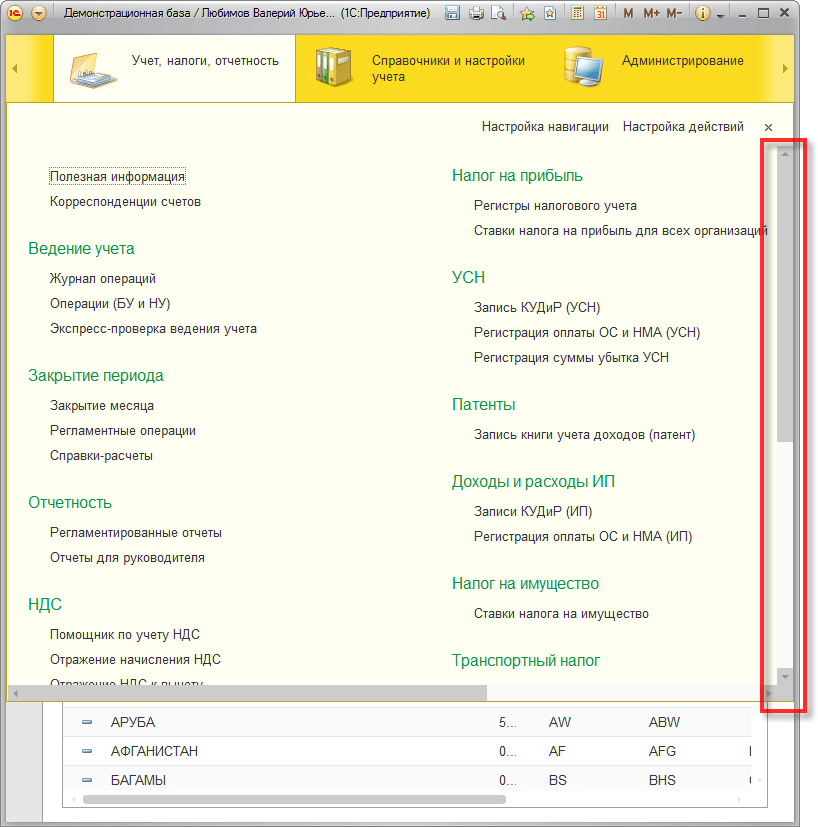This screenshot has height=827, width=818.
Task: Open Операции (БУ и НУ)
Action: tap(110, 303)
